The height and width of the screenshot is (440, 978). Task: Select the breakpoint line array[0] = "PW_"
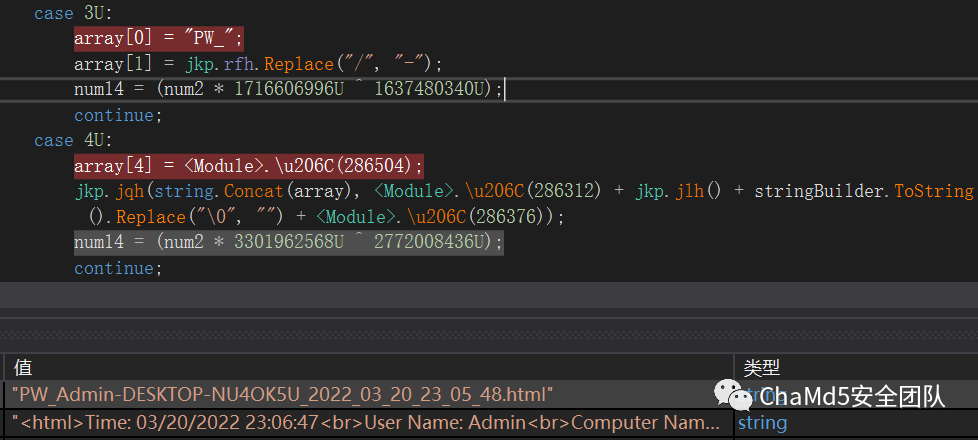(158, 39)
